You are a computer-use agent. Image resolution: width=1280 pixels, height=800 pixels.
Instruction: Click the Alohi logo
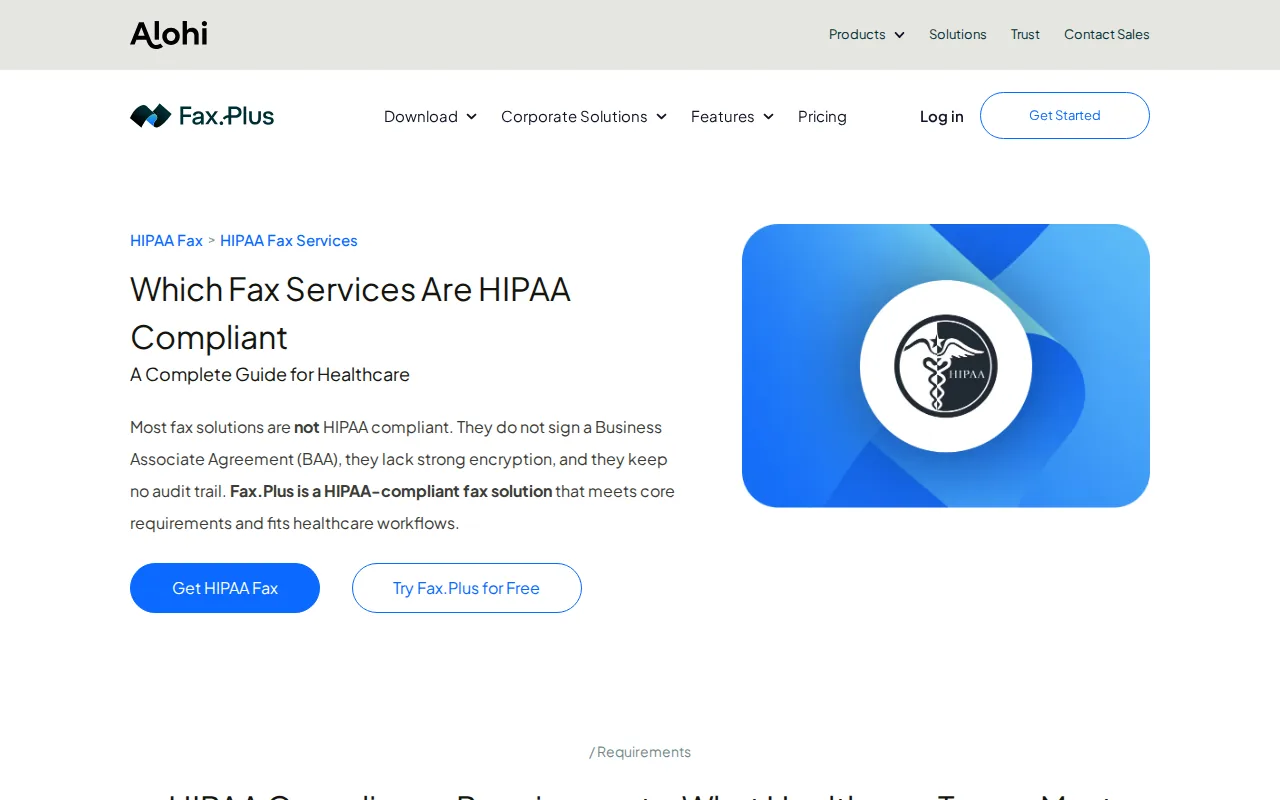[x=168, y=34]
